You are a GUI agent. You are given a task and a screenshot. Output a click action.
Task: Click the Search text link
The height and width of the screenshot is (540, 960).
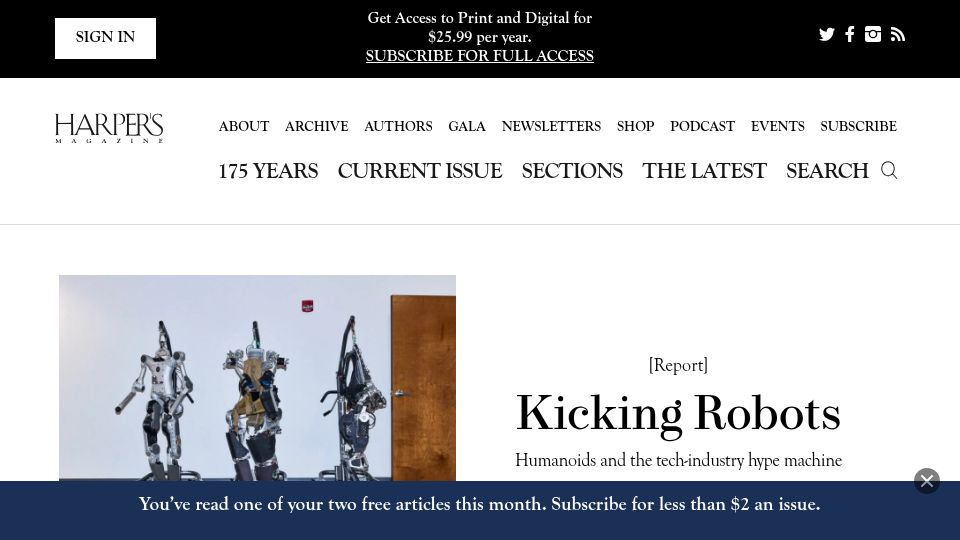pyautogui.click(x=827, y=171)
